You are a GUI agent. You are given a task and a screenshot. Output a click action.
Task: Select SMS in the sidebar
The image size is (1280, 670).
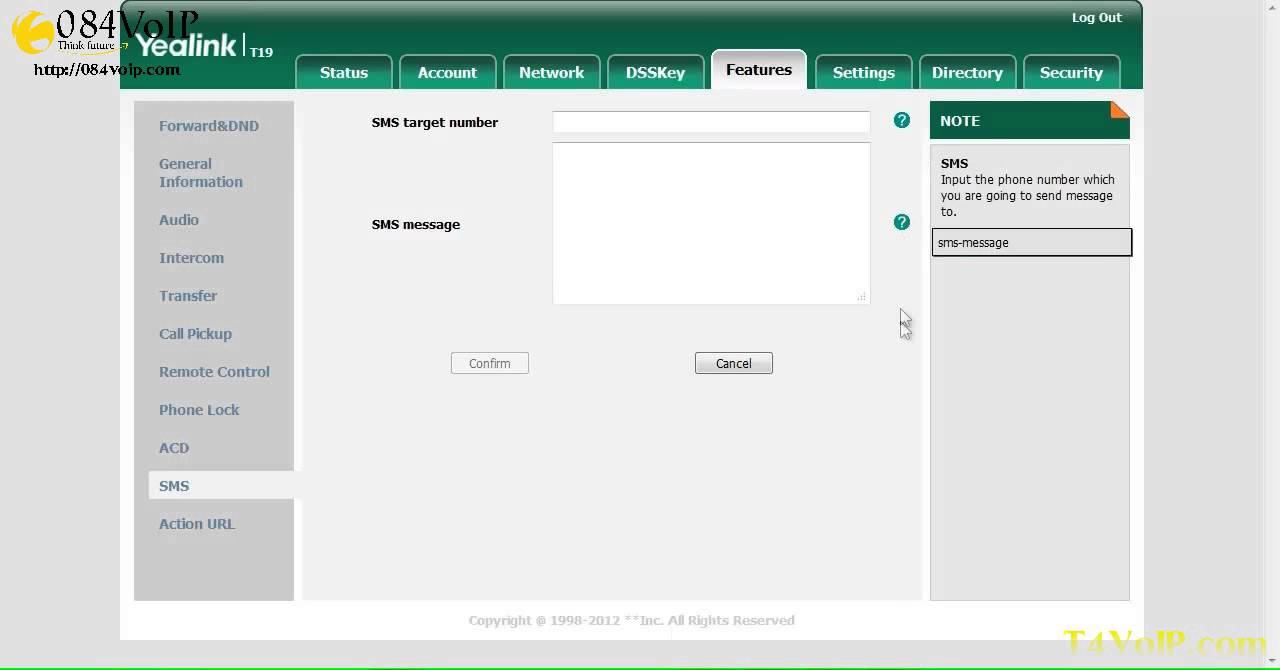pyautogui.click(x=221, y=485)
